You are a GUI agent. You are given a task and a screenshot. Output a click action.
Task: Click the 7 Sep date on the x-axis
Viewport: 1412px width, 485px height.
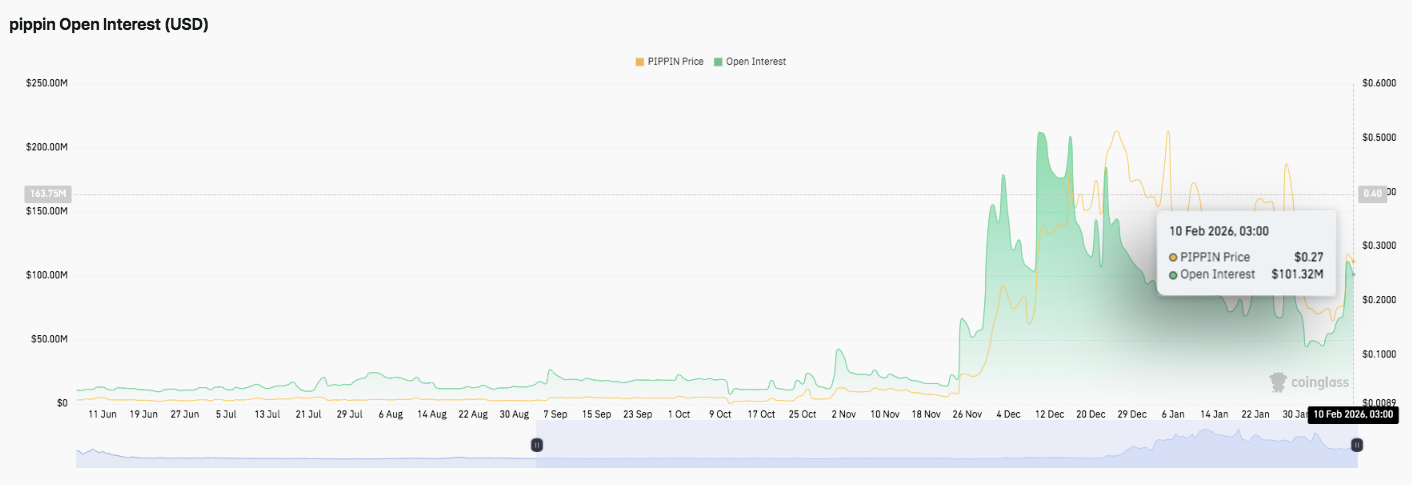554,414
